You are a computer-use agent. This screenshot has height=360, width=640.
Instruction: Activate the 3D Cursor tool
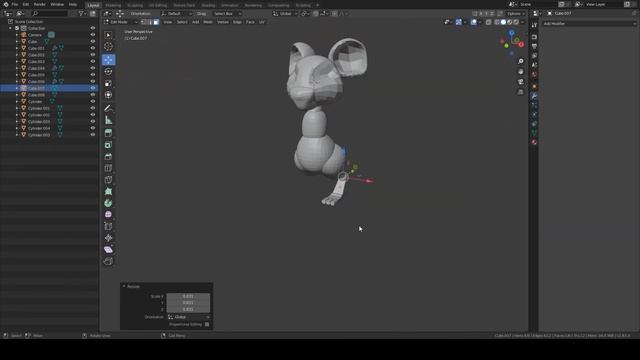[x=108, y=47]
